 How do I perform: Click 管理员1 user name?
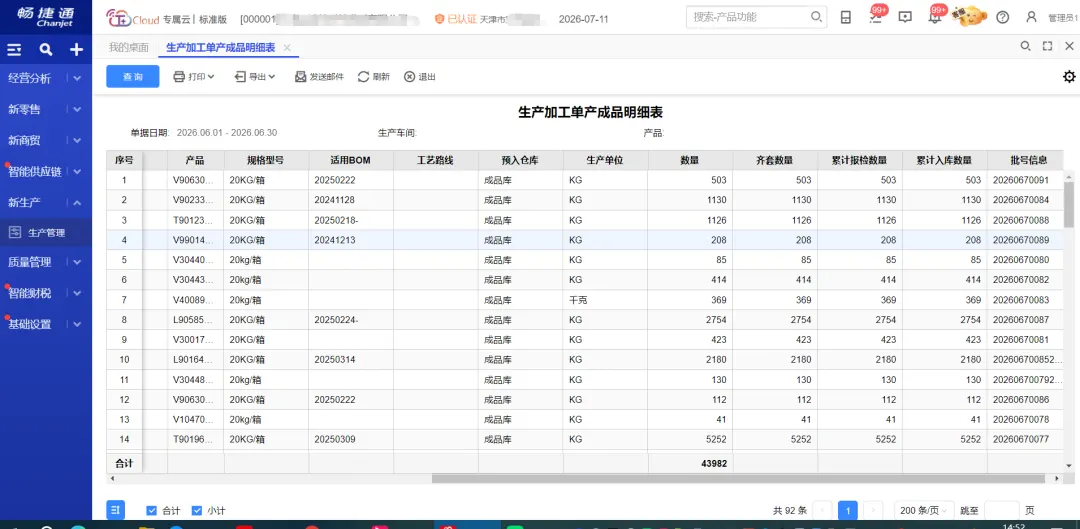(x=1063, y=18)
